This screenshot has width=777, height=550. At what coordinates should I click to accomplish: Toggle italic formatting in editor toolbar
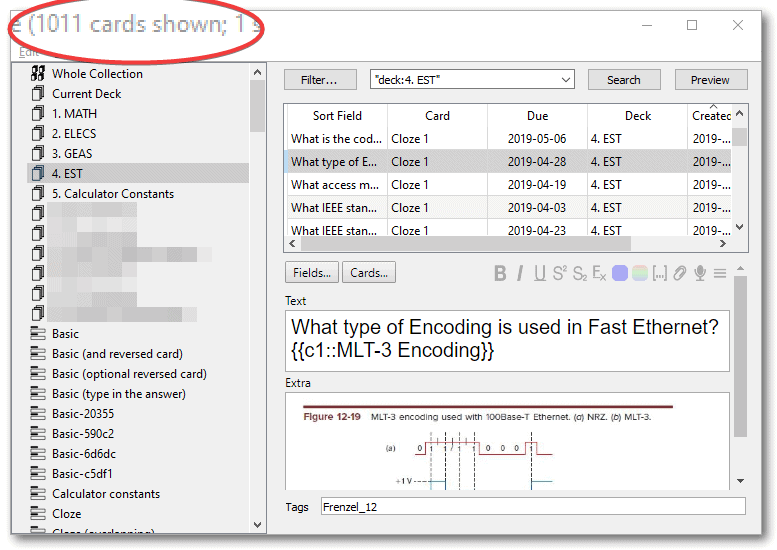pos(520,273)
